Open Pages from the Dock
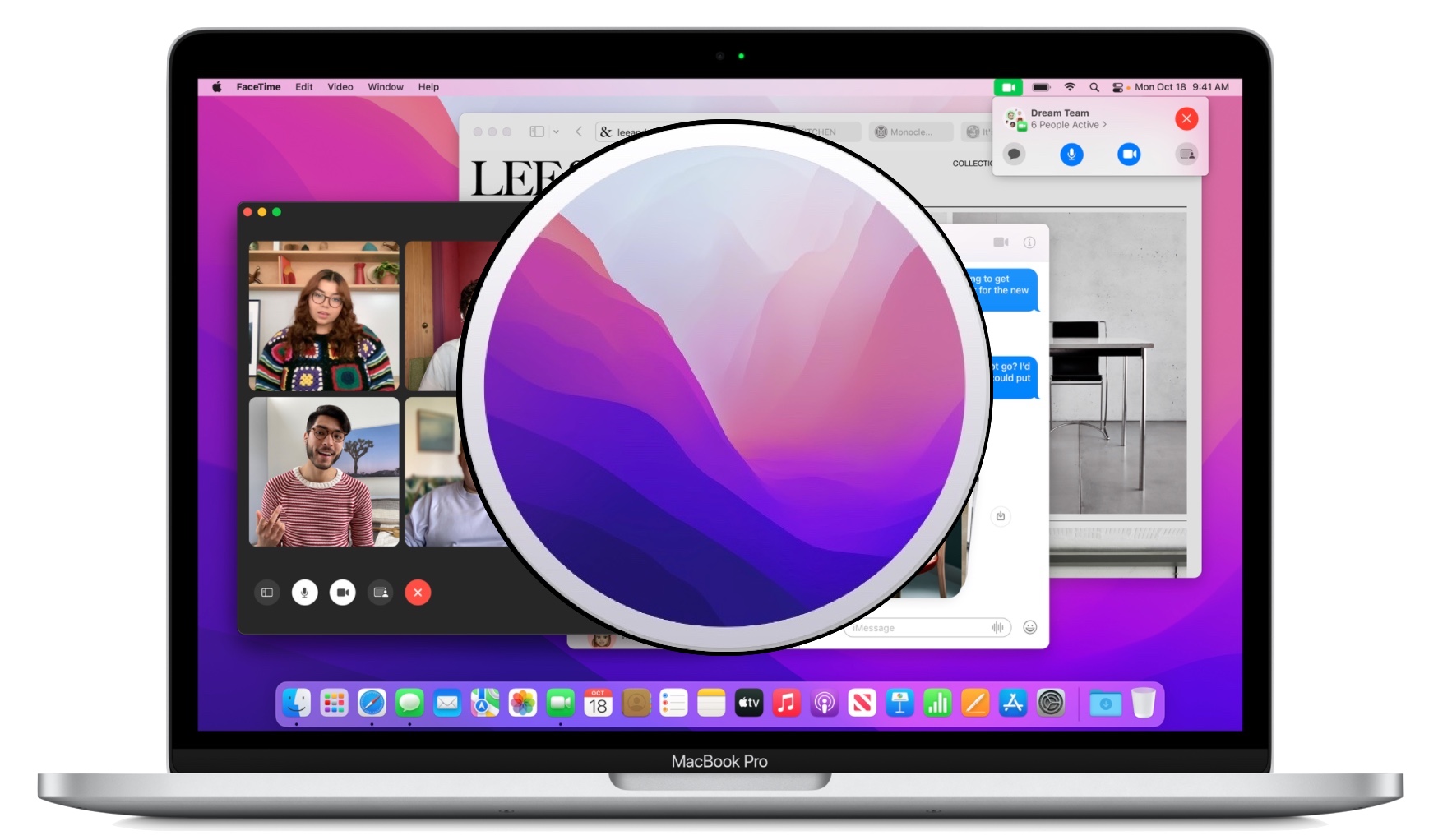Viewport: 1452px width, 840px height. (x=975, y=704)
